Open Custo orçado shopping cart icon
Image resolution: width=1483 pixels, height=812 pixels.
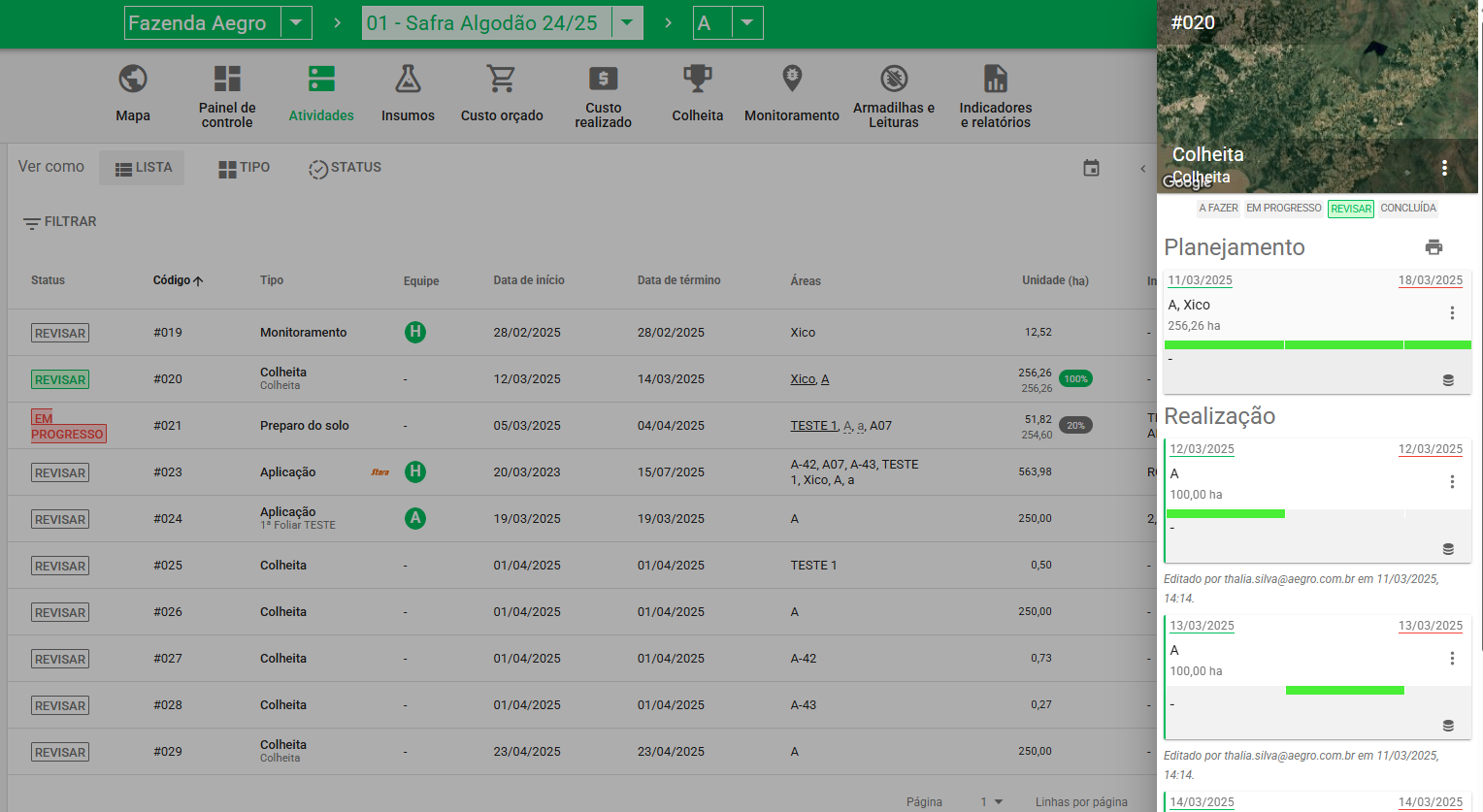click(502, 79)
